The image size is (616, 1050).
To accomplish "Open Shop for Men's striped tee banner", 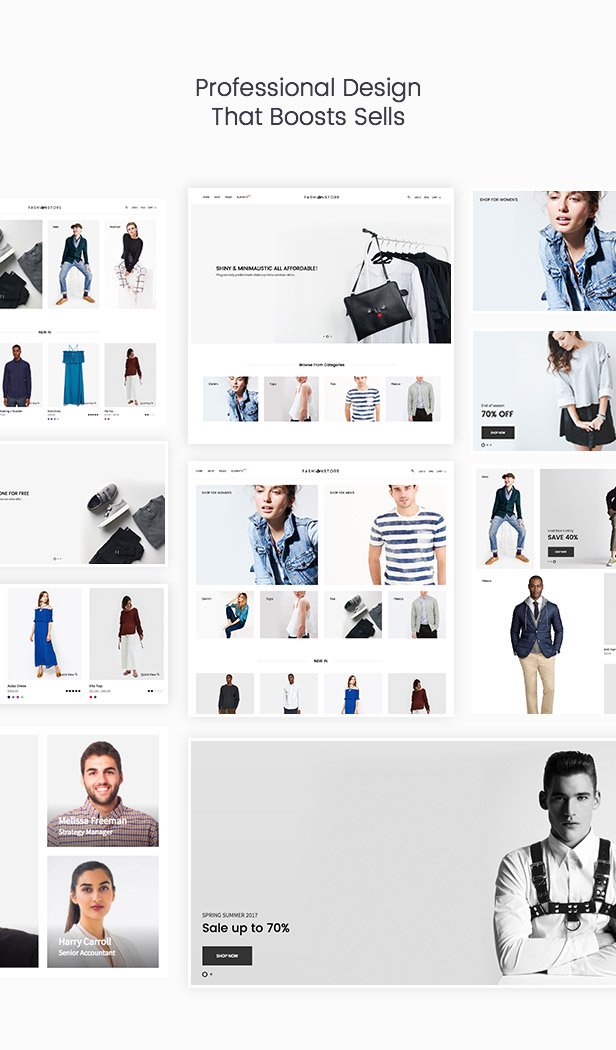I will click(x=385, y=535).
